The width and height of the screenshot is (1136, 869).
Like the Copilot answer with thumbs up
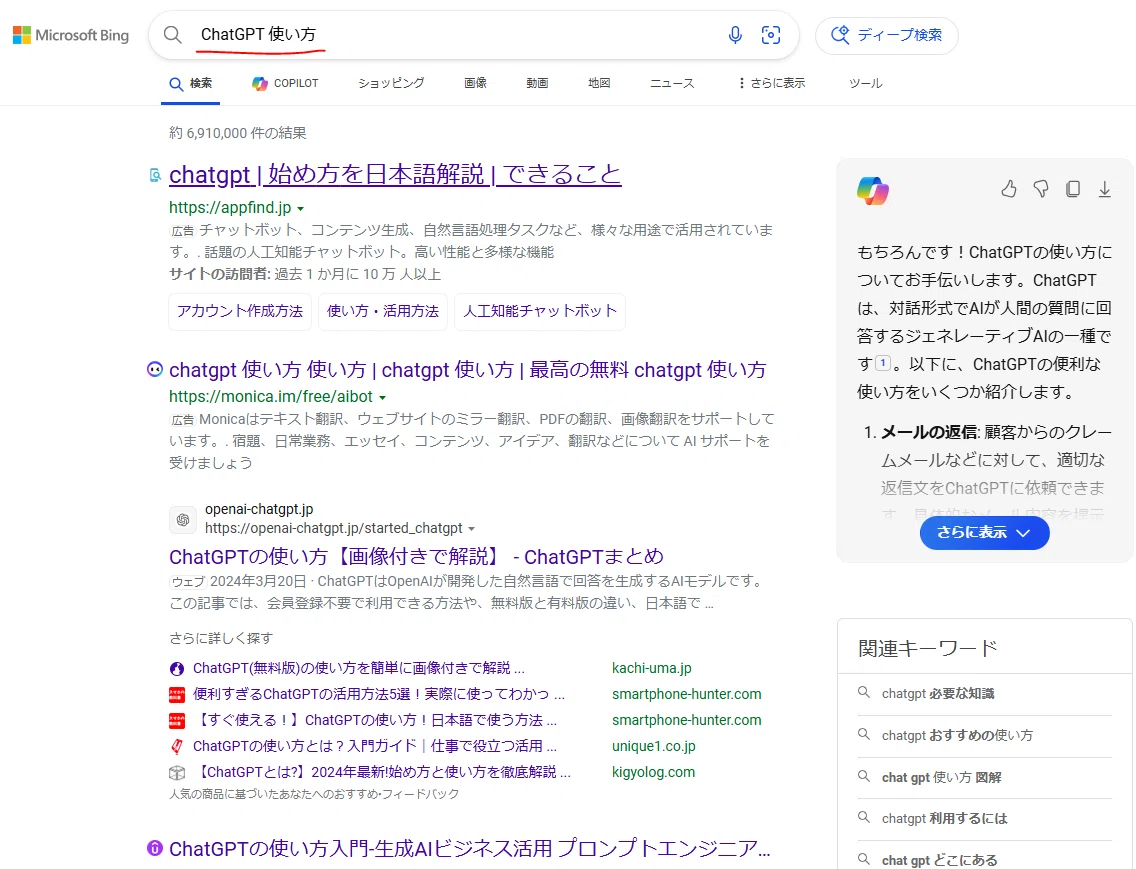pos(1008,189)
